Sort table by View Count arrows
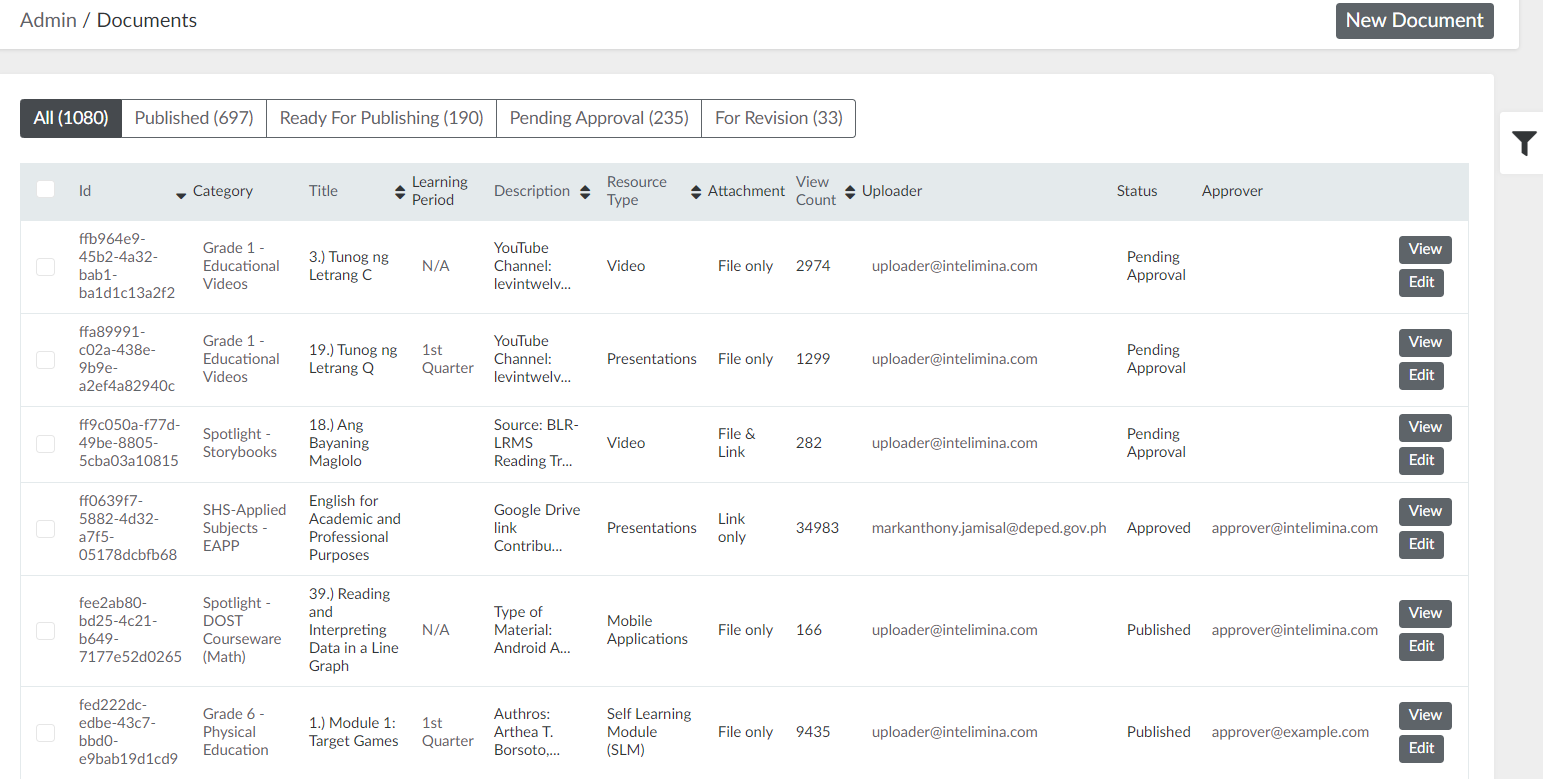1543x779 pixels. pos(851,192)
